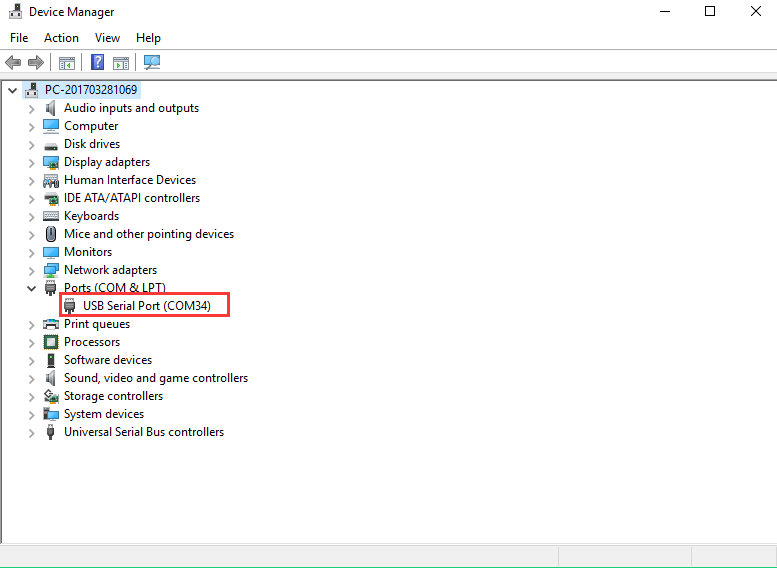The height and width of the screenshot is (568, 777).
Task: Click the Forward arrow toolbar icon
Action: point(36,62)
